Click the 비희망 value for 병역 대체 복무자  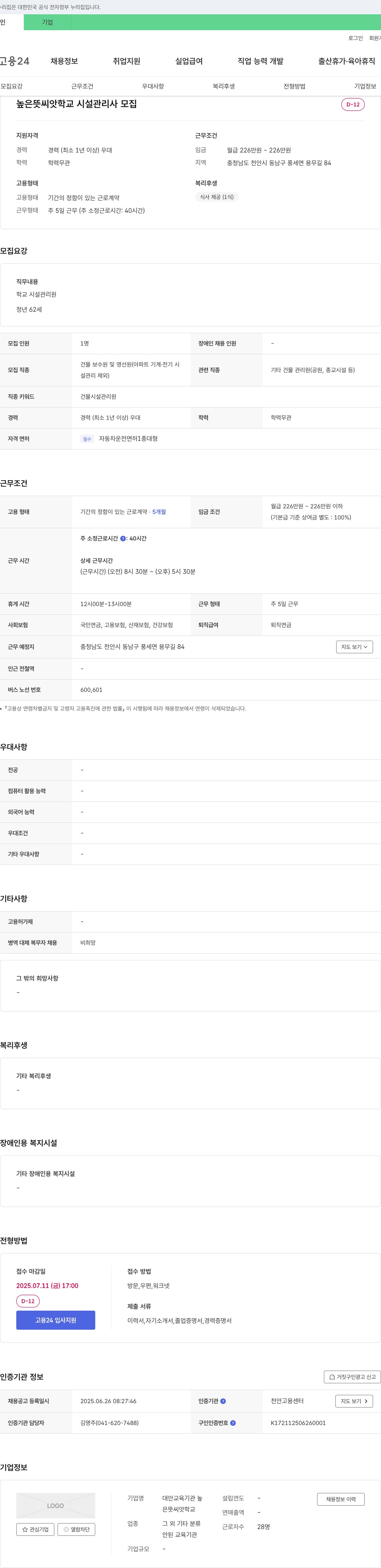pyautogui.click(x=88, y=943)
